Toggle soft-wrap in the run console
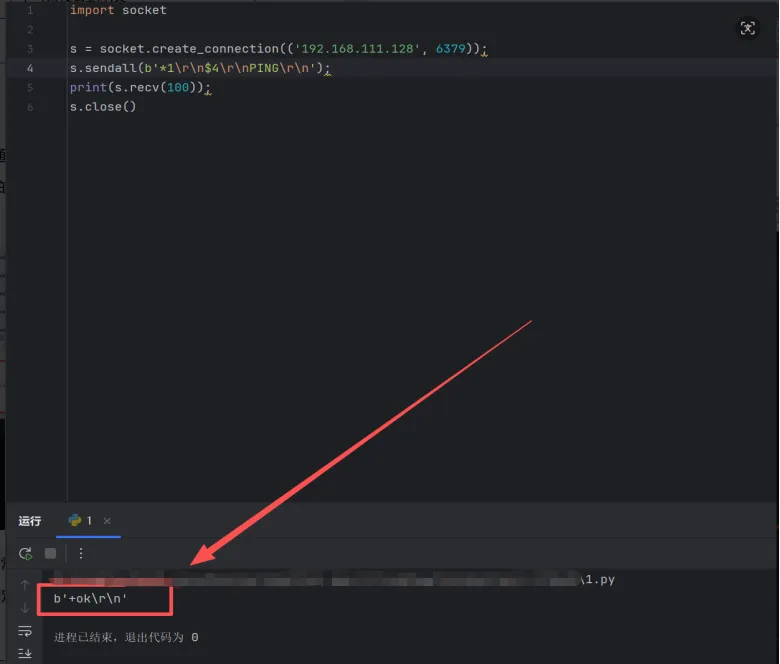This screenshot has height=664, width=780. [24, 631]
